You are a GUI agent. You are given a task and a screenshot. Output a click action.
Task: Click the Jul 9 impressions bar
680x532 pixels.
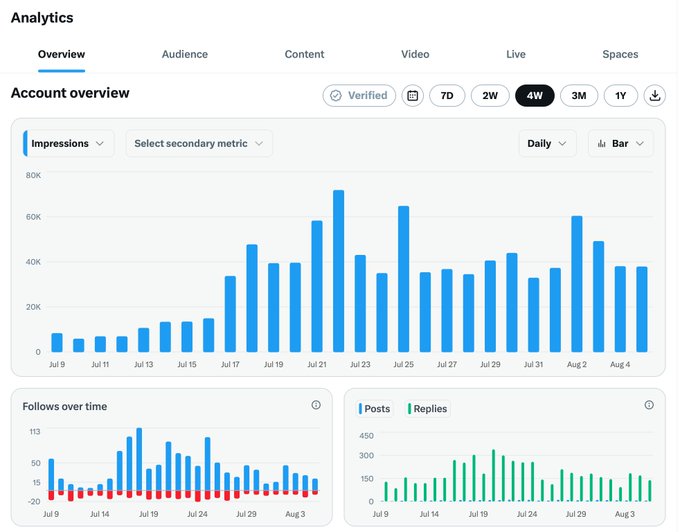(x=57, y=343)
